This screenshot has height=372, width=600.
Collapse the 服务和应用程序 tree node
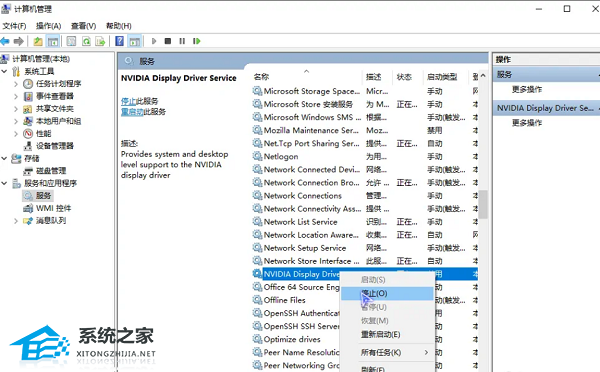[x=5, y=183]
